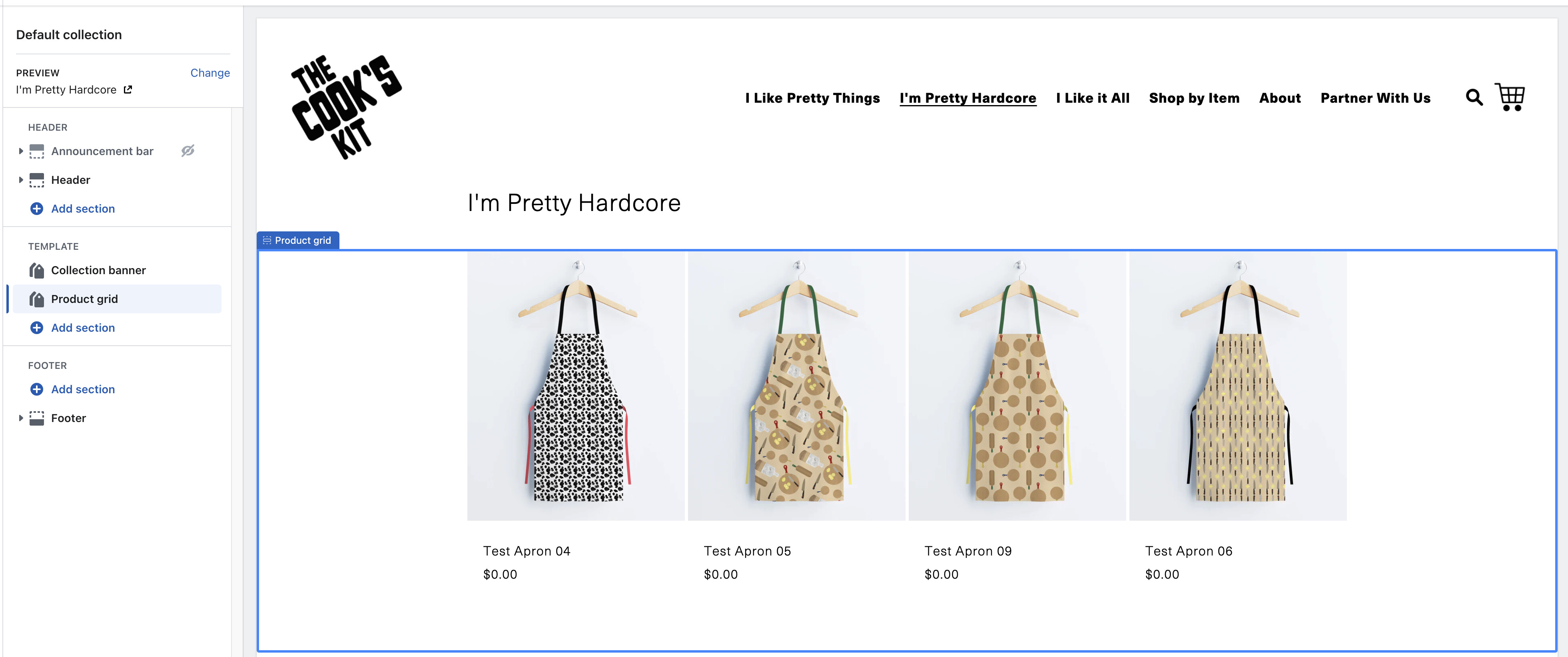Click the Header section icon
The width and height of the screenshot is (1568, 657).
36,180
